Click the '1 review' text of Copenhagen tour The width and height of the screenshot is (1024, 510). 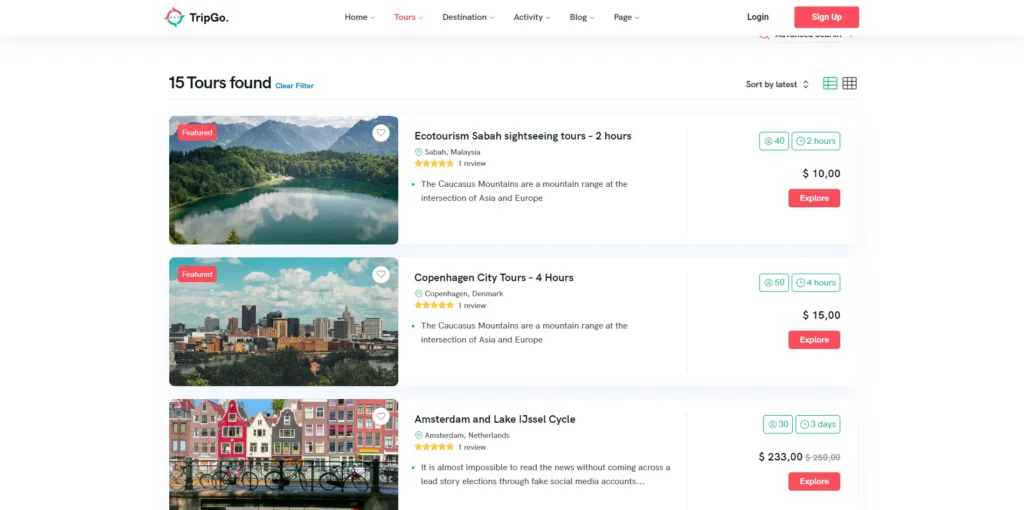(472, 305)
